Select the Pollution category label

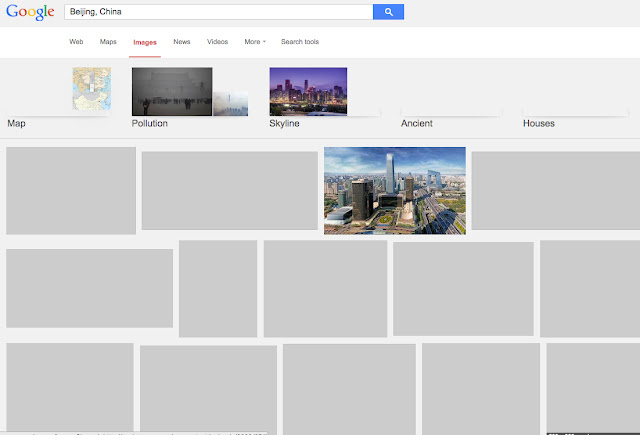(x=149, y=123)
